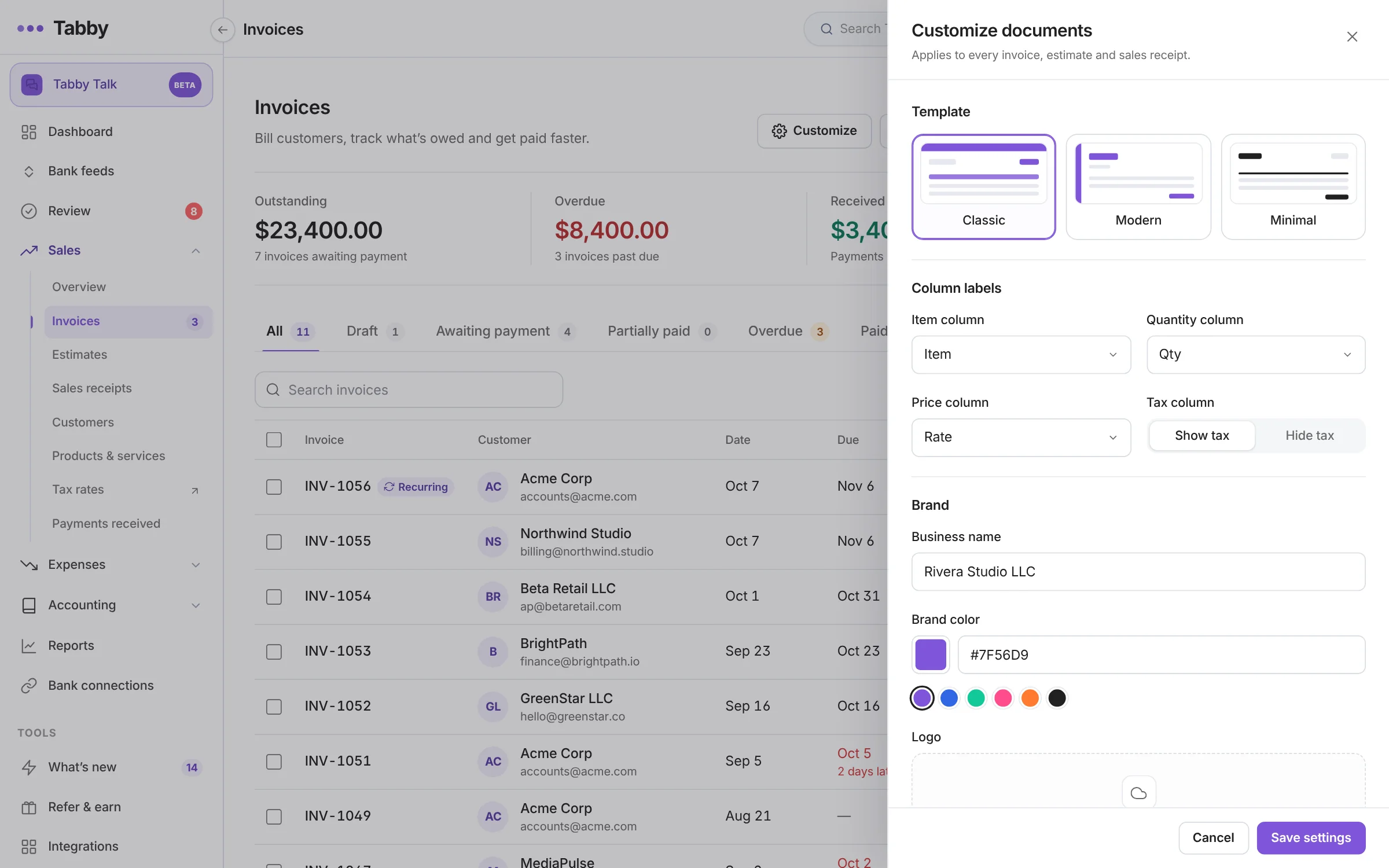Select the Show tax option

pos(1201,436)
